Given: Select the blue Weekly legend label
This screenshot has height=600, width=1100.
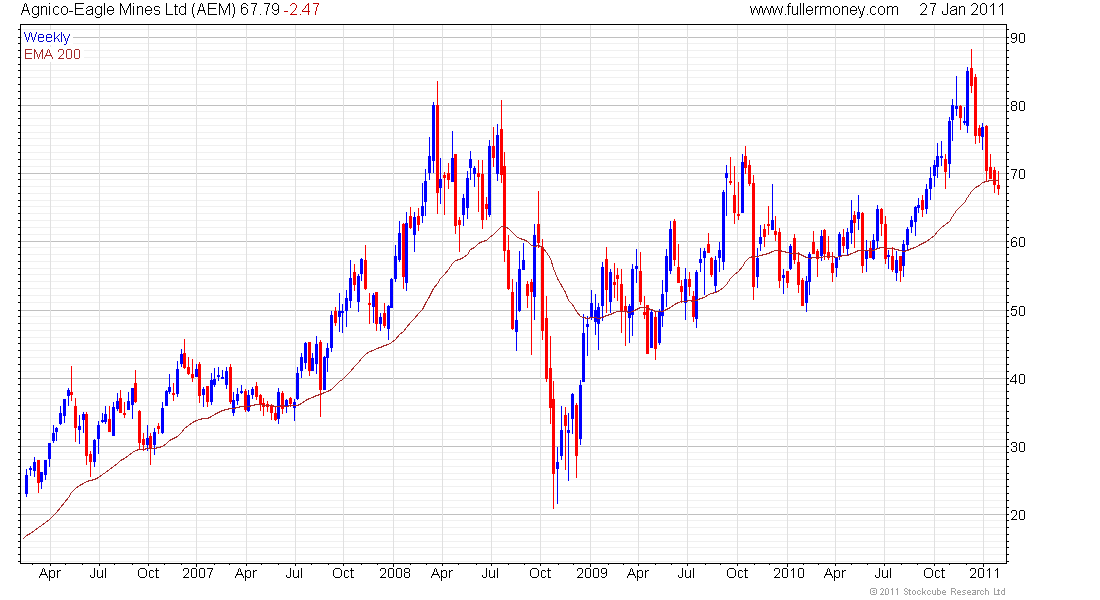Looking at the screenshot, I should 47,37.
